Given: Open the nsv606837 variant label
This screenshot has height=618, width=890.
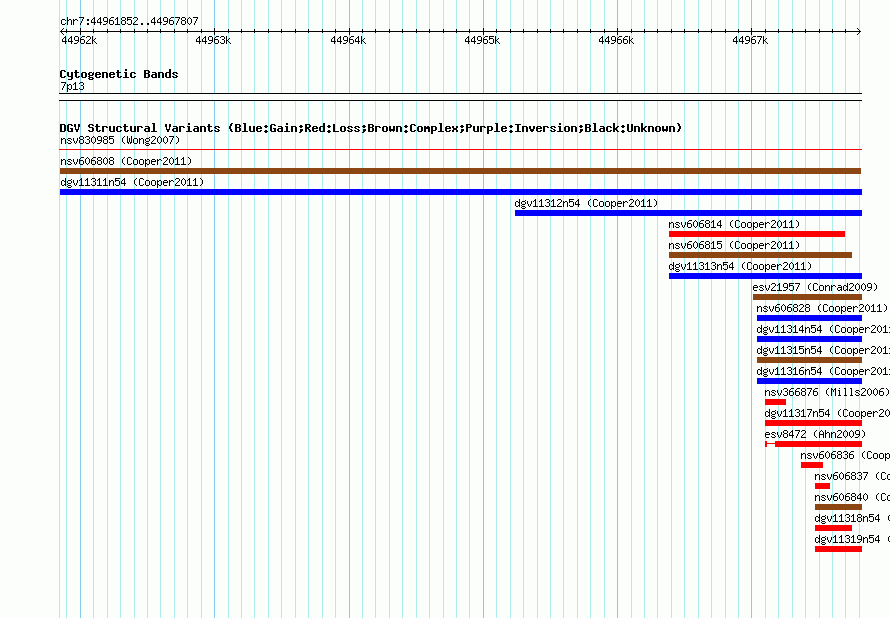Looking at the screenshot, I should tap(852, 476).
